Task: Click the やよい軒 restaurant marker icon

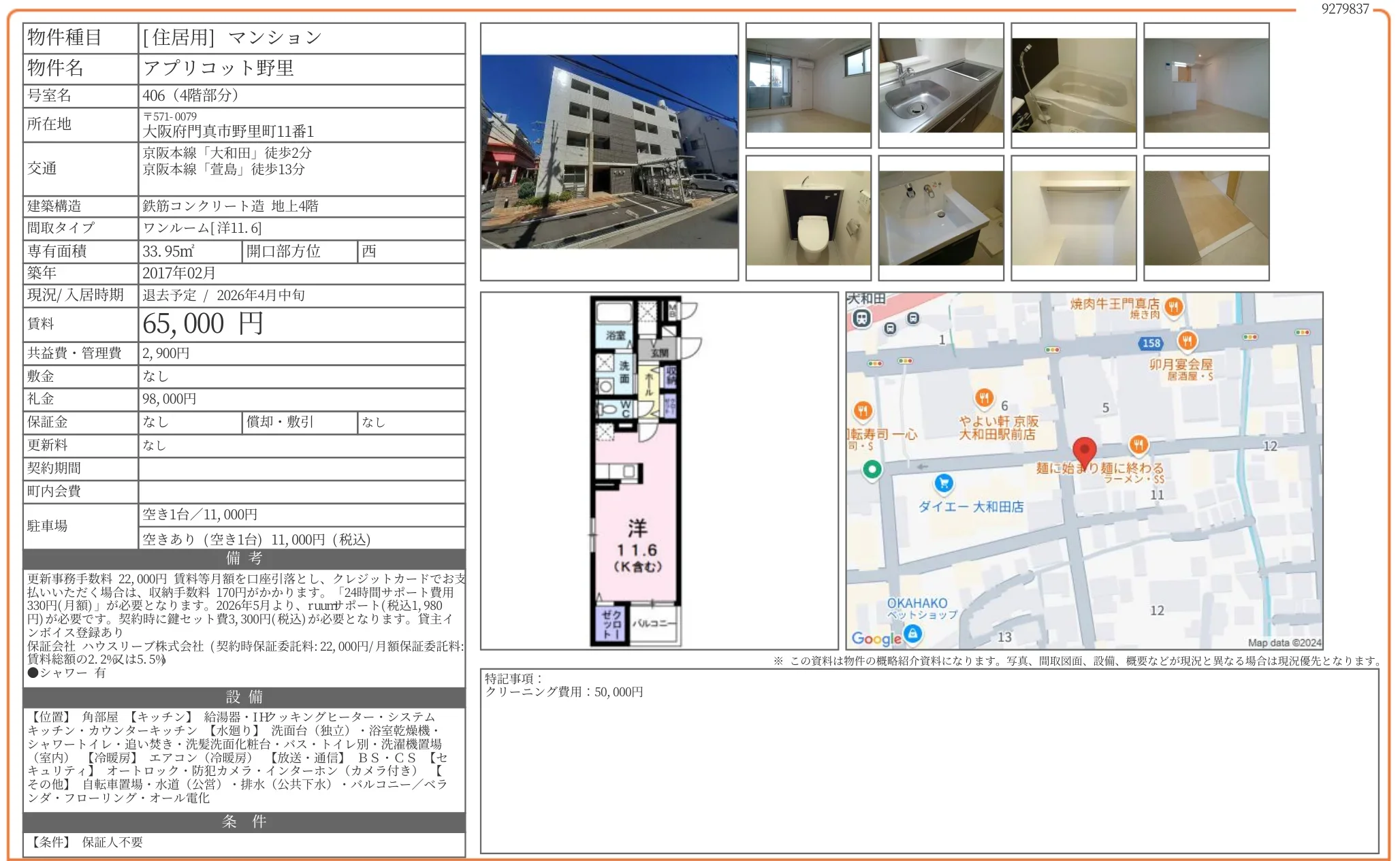Action: [x=984, y=397]
